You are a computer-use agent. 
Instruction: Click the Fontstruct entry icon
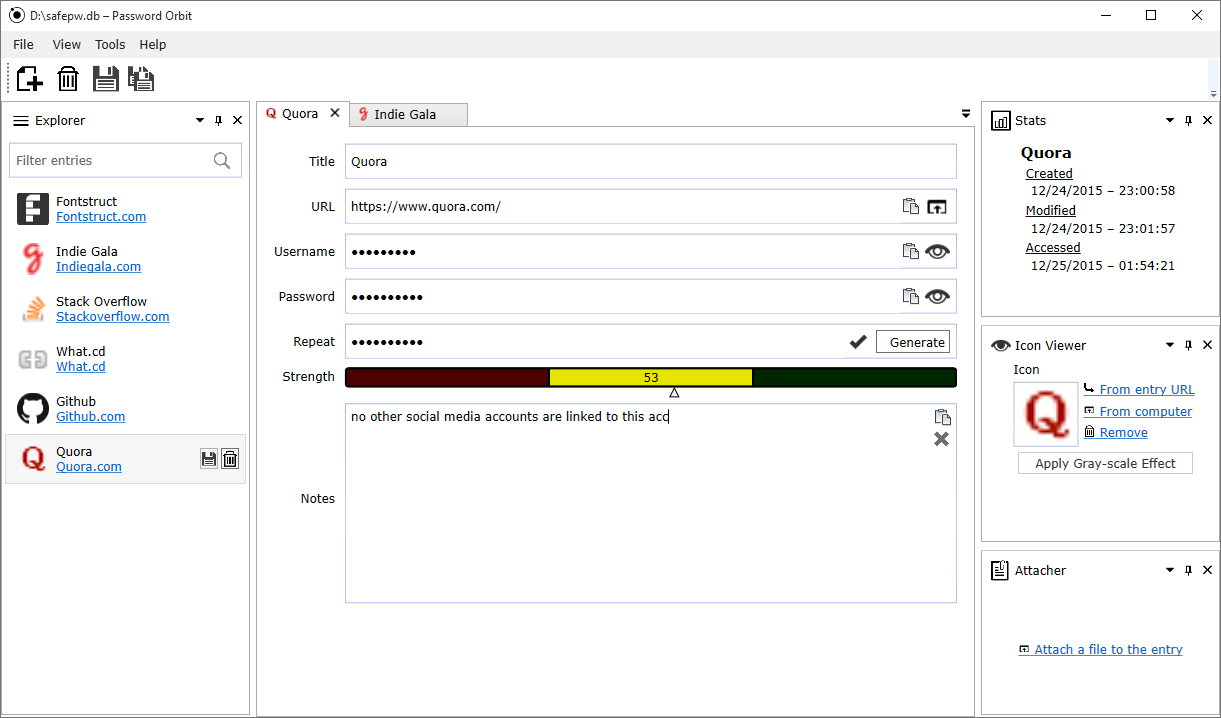point(33,209)
